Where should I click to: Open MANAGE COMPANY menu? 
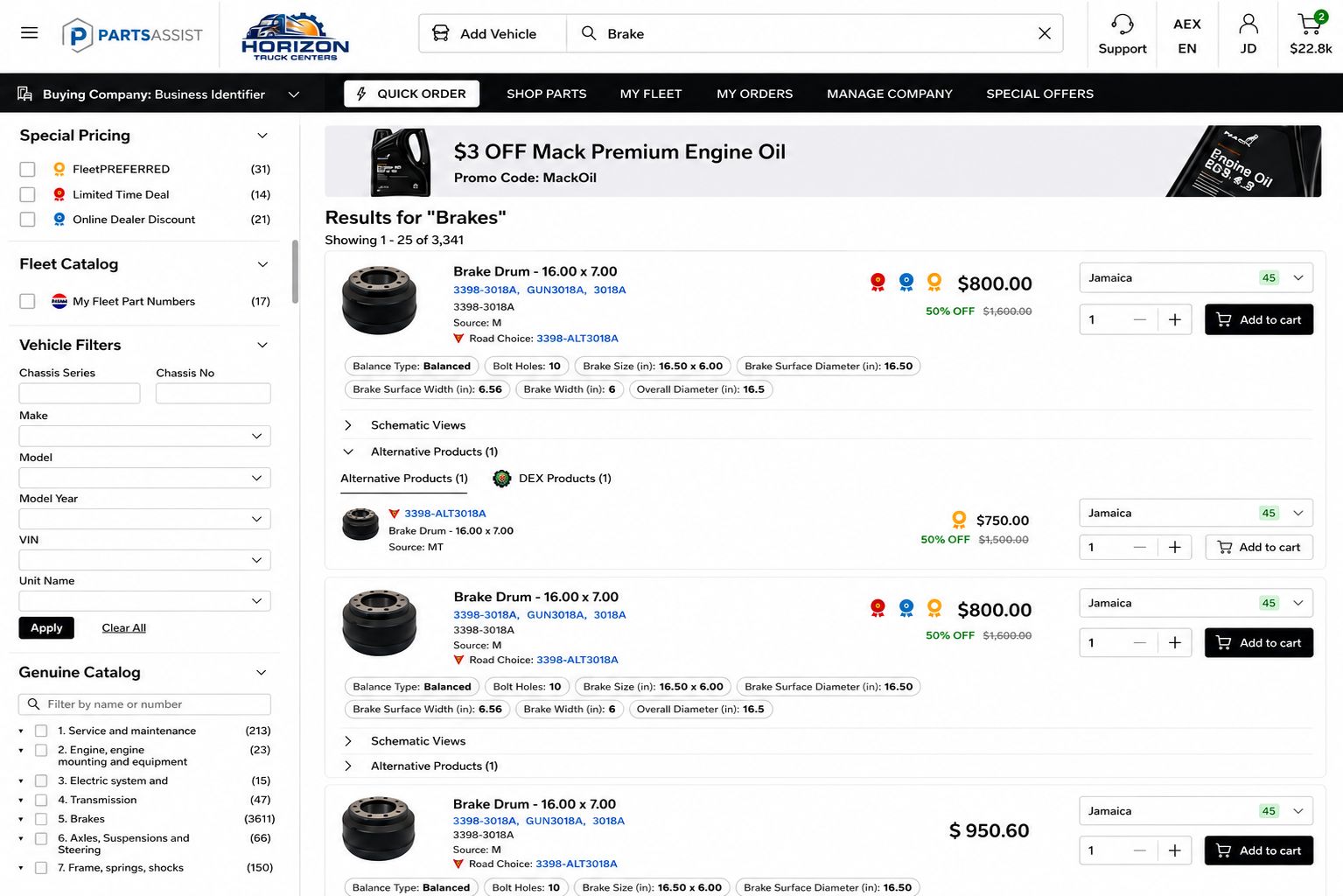coord(890,94)
